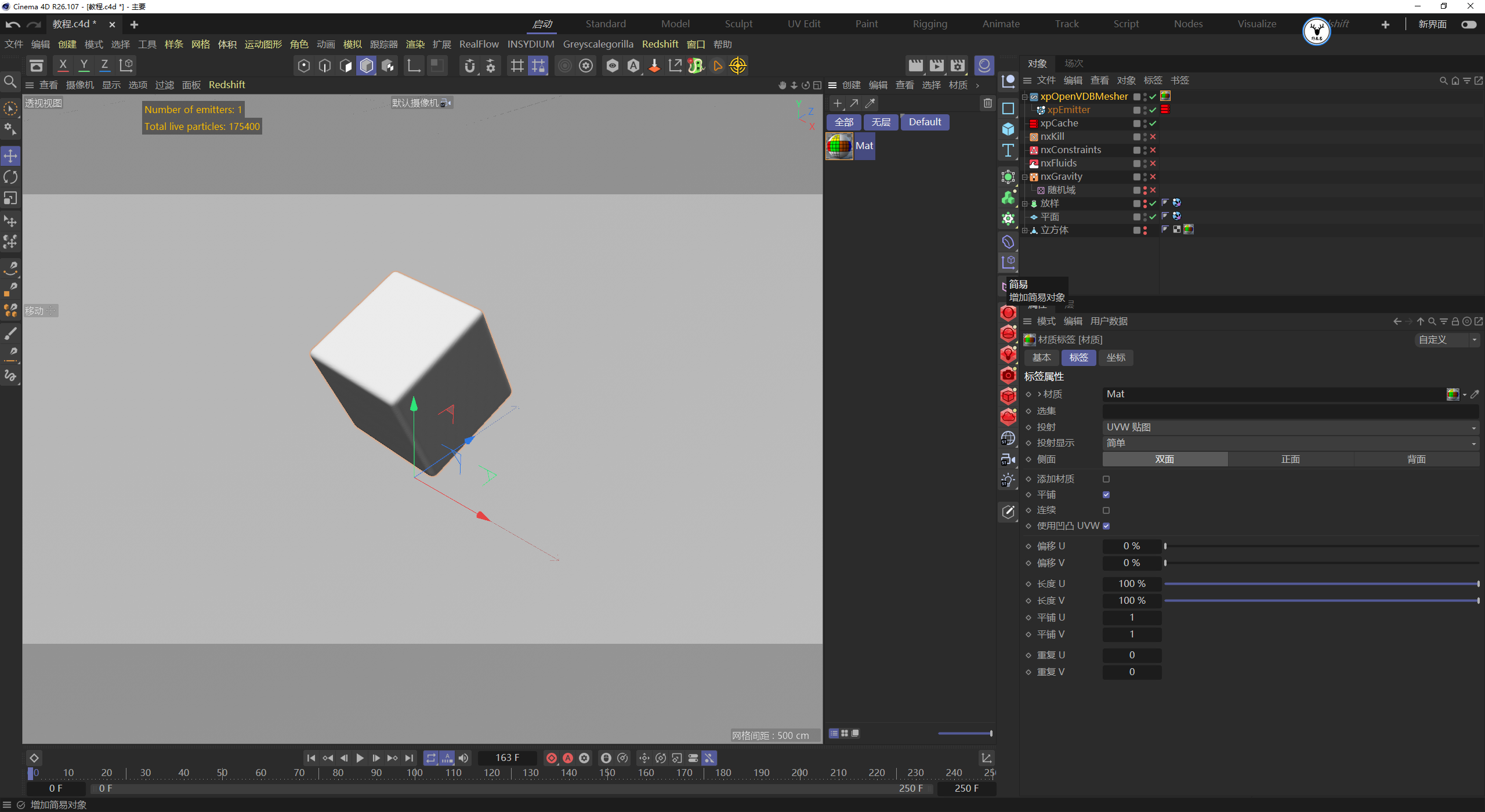Select the Rotate tool icon

click(x=10, y=177)
